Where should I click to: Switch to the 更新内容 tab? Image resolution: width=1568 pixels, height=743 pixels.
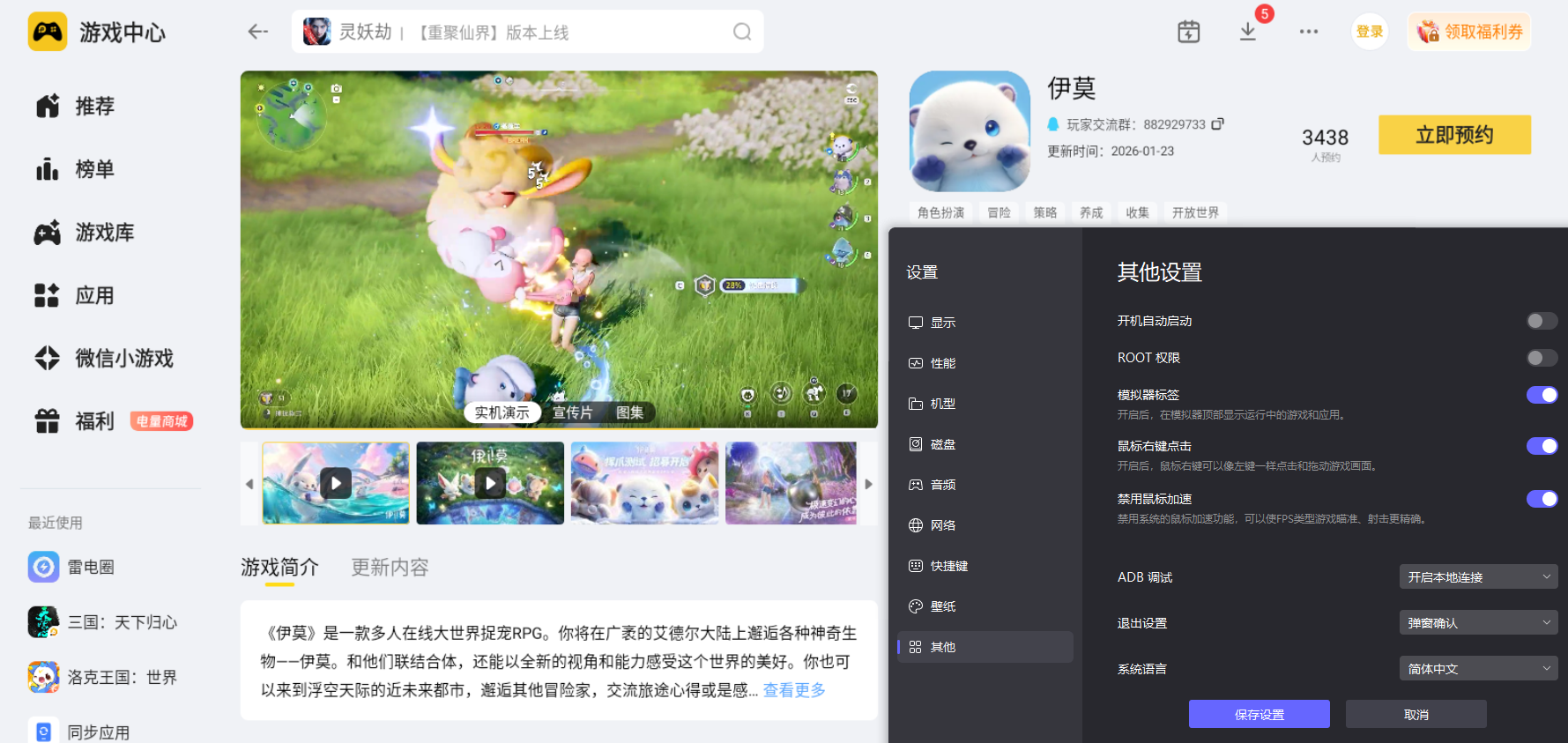coord(390,567)
